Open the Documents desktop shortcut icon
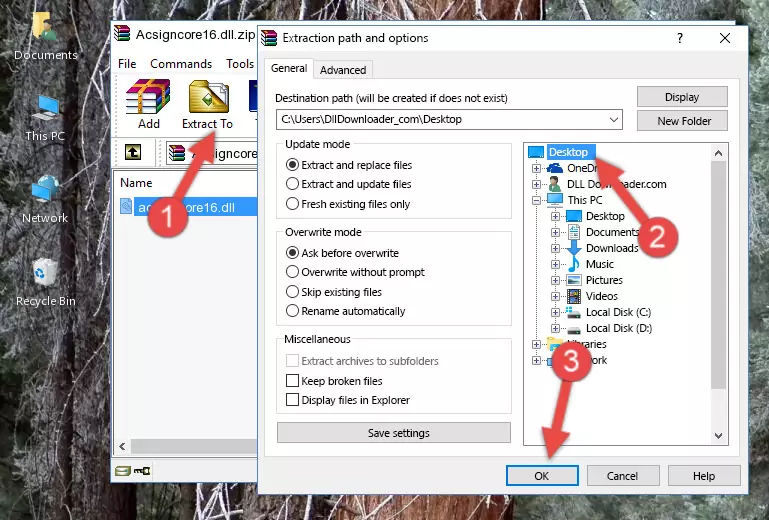 pos(45,25)
